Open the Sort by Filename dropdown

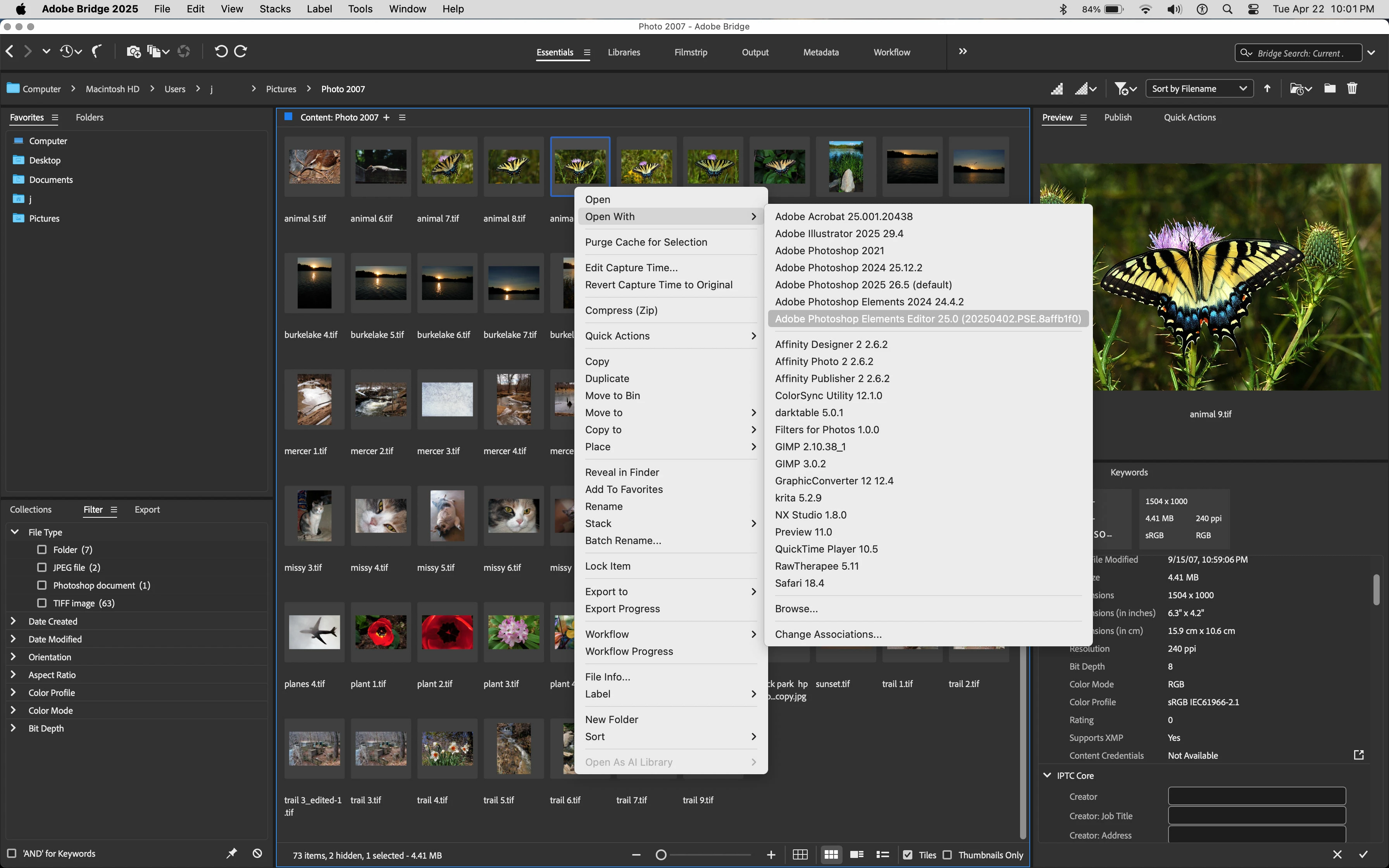pos(1199,88)
